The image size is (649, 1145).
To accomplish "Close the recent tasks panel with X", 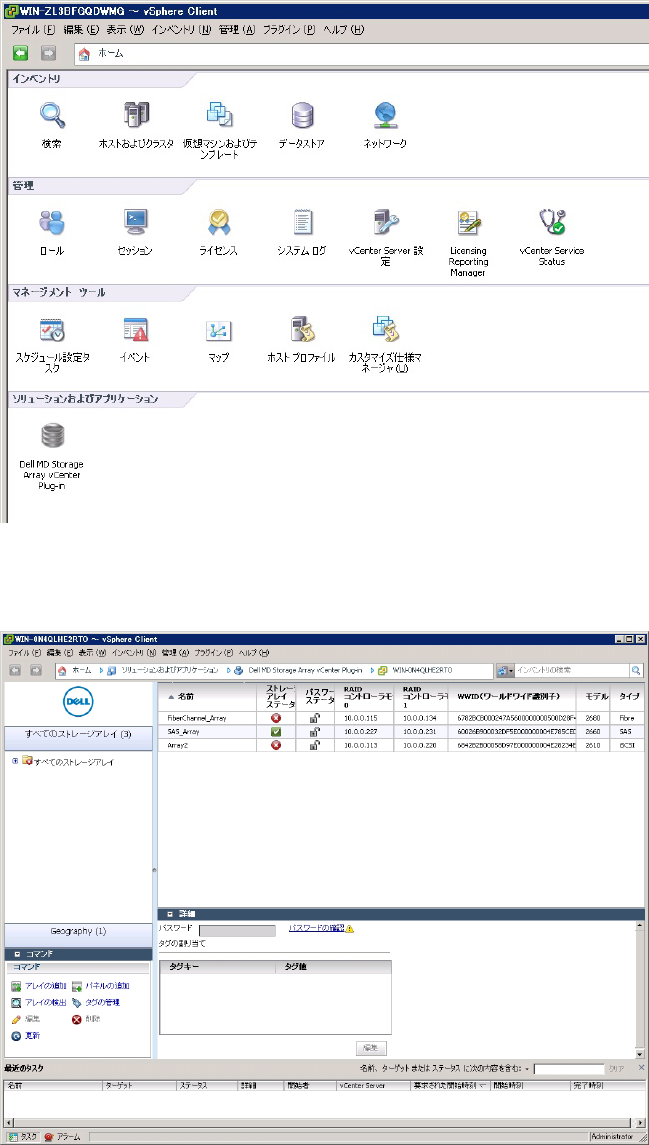I will click(641, 1068).
